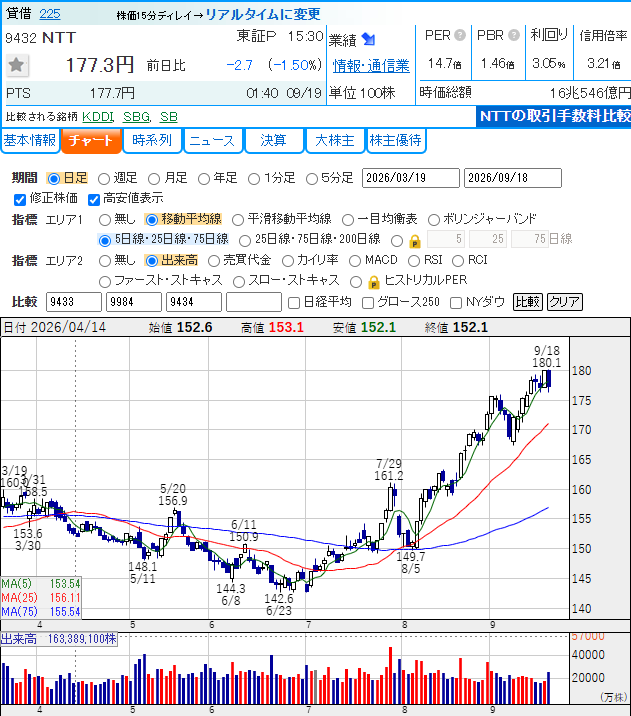Screen dimensions: 631x716
Task: Select 週足 period radio button
Action: [x=104, y=179]
